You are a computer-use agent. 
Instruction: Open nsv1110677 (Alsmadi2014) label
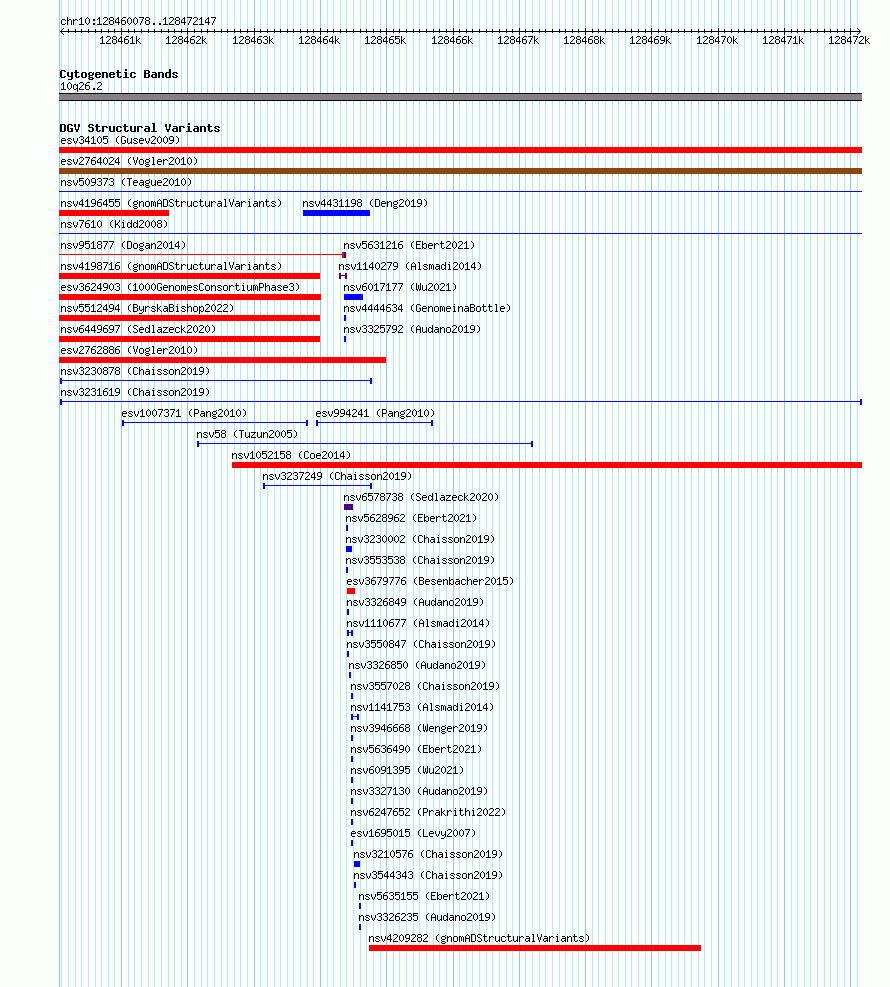418,623
